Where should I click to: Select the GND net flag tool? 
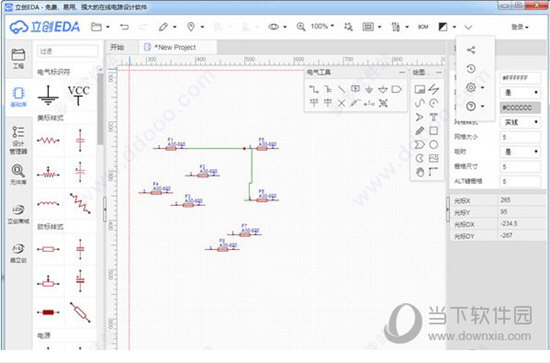click(x=369, y=89)
